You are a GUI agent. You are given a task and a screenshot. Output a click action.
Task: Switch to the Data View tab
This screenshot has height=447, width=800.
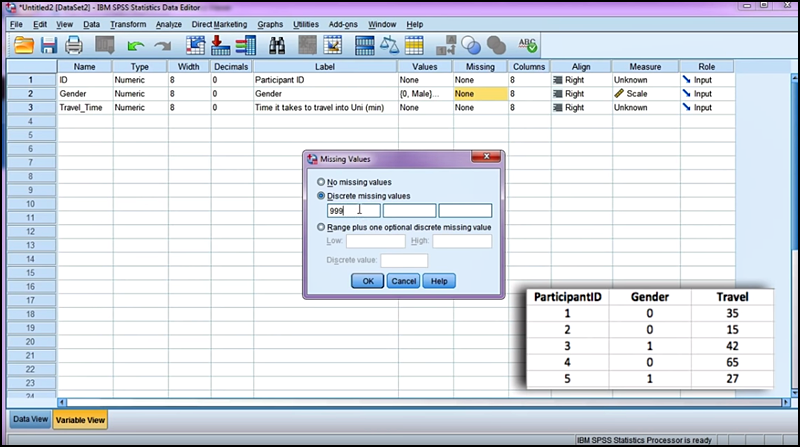[30, 419]
